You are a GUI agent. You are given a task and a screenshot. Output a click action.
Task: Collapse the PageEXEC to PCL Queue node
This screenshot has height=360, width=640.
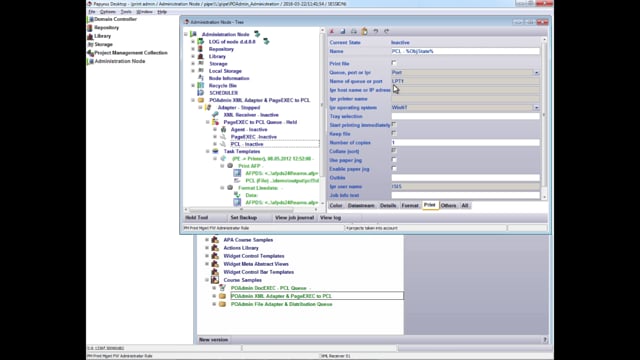(x=208, y=122)
